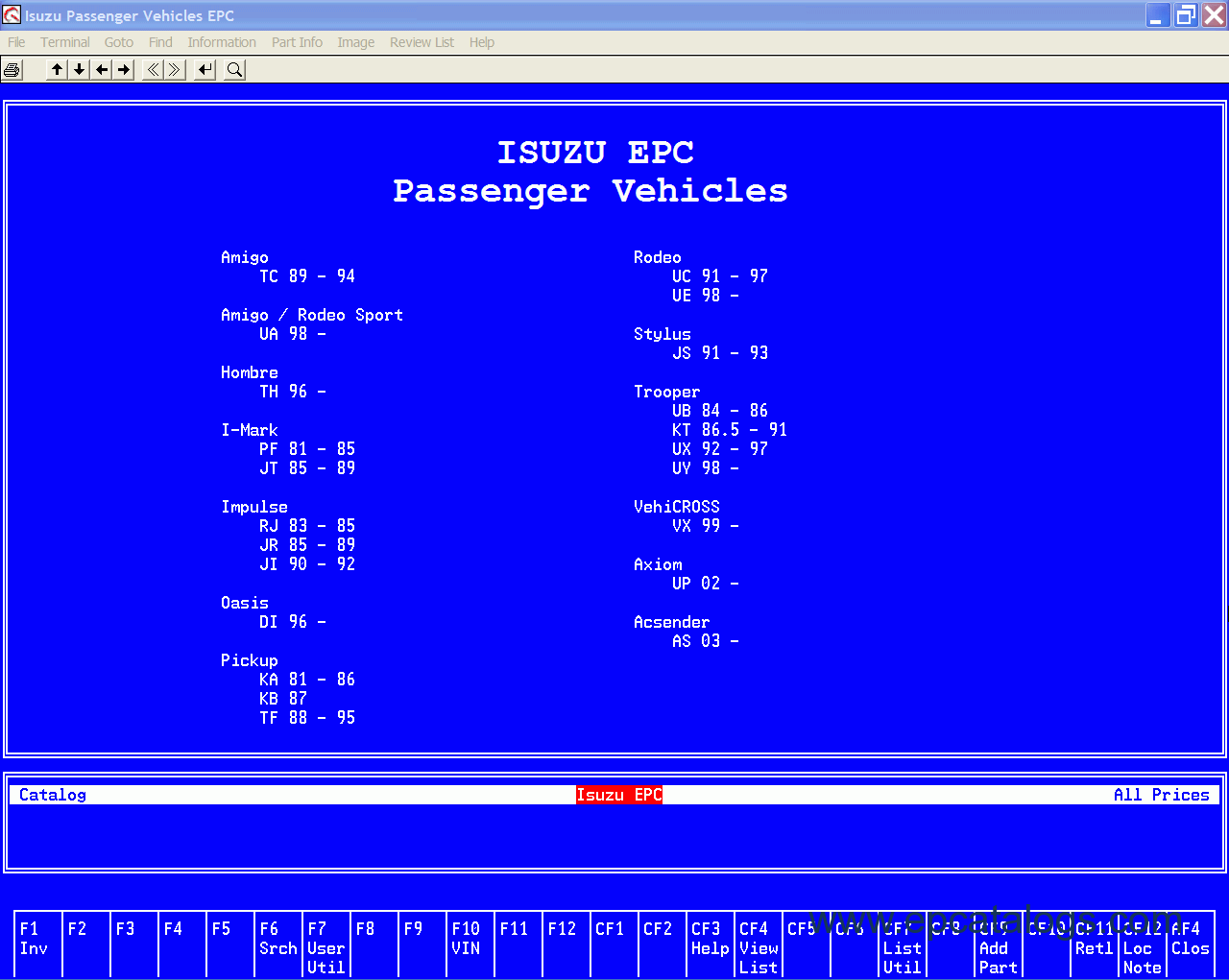Open the File menu
1229x980 pixels.
(x=16, y=42)
